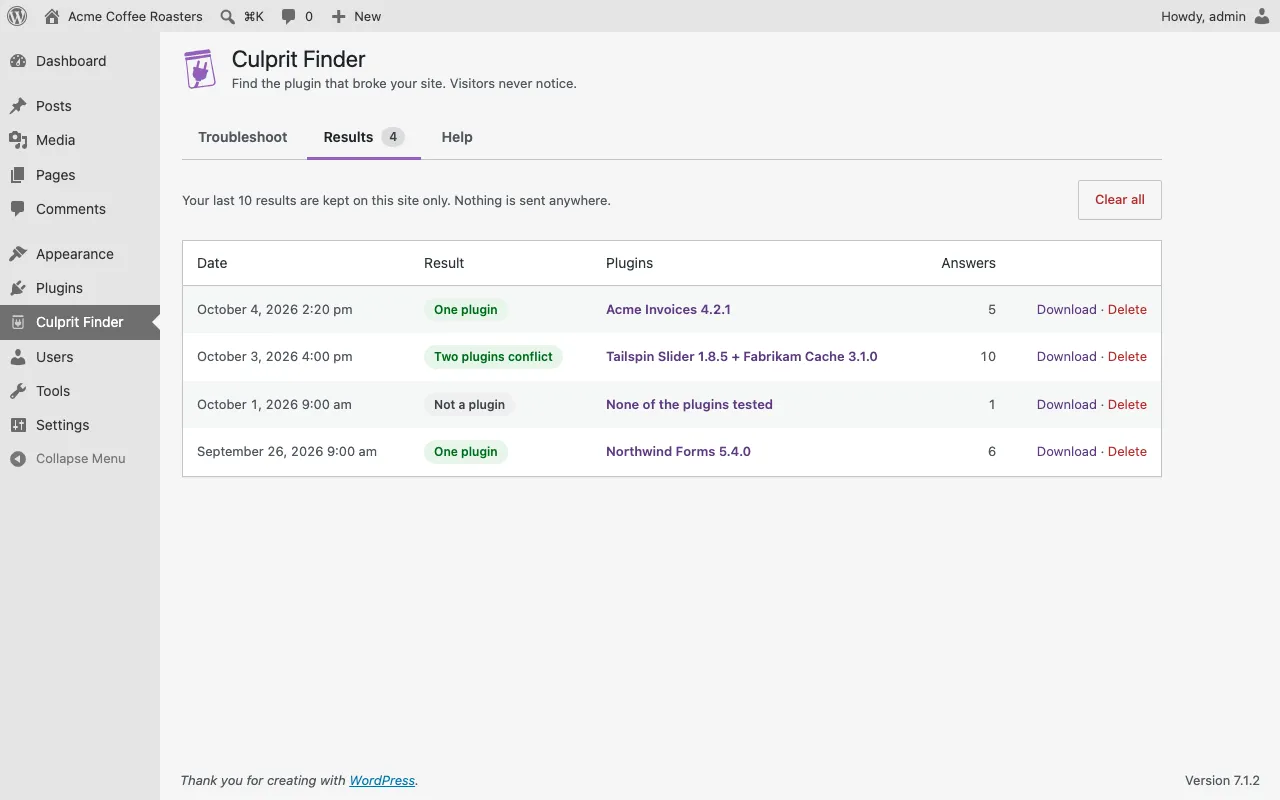Click the Posts pushpin icon in sidebar
Image resolution: width=1280 pixels, height=800 pixels.
(x=18, y=106)
